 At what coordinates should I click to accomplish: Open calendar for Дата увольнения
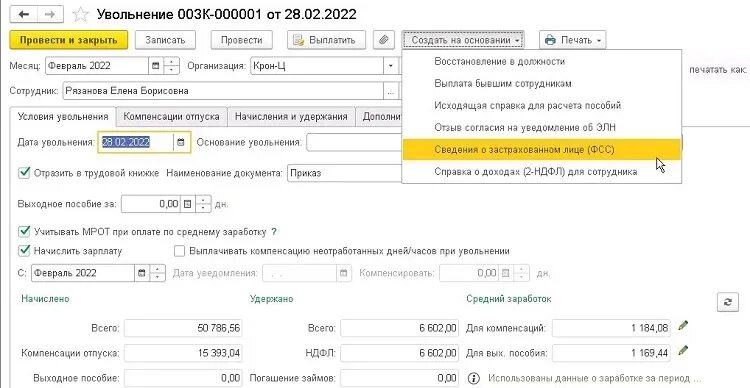point(181,142)
